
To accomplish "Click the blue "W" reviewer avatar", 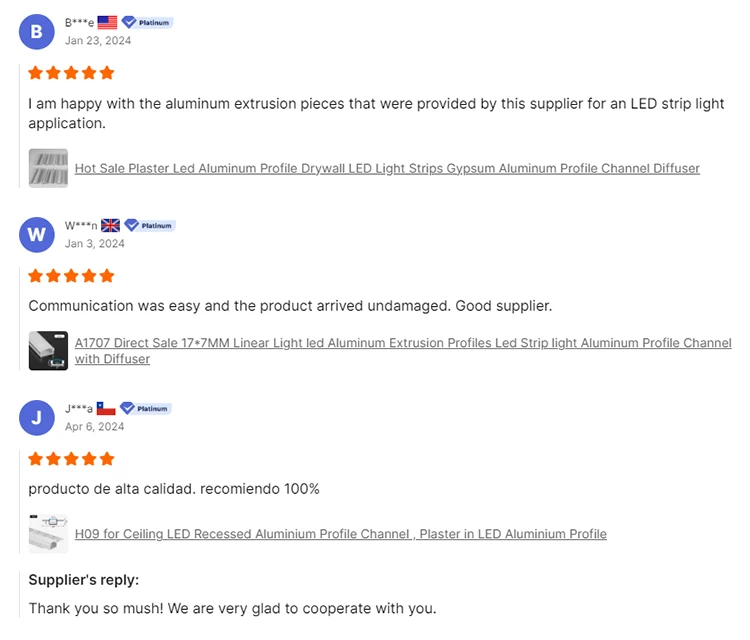I will coord(37,234).
